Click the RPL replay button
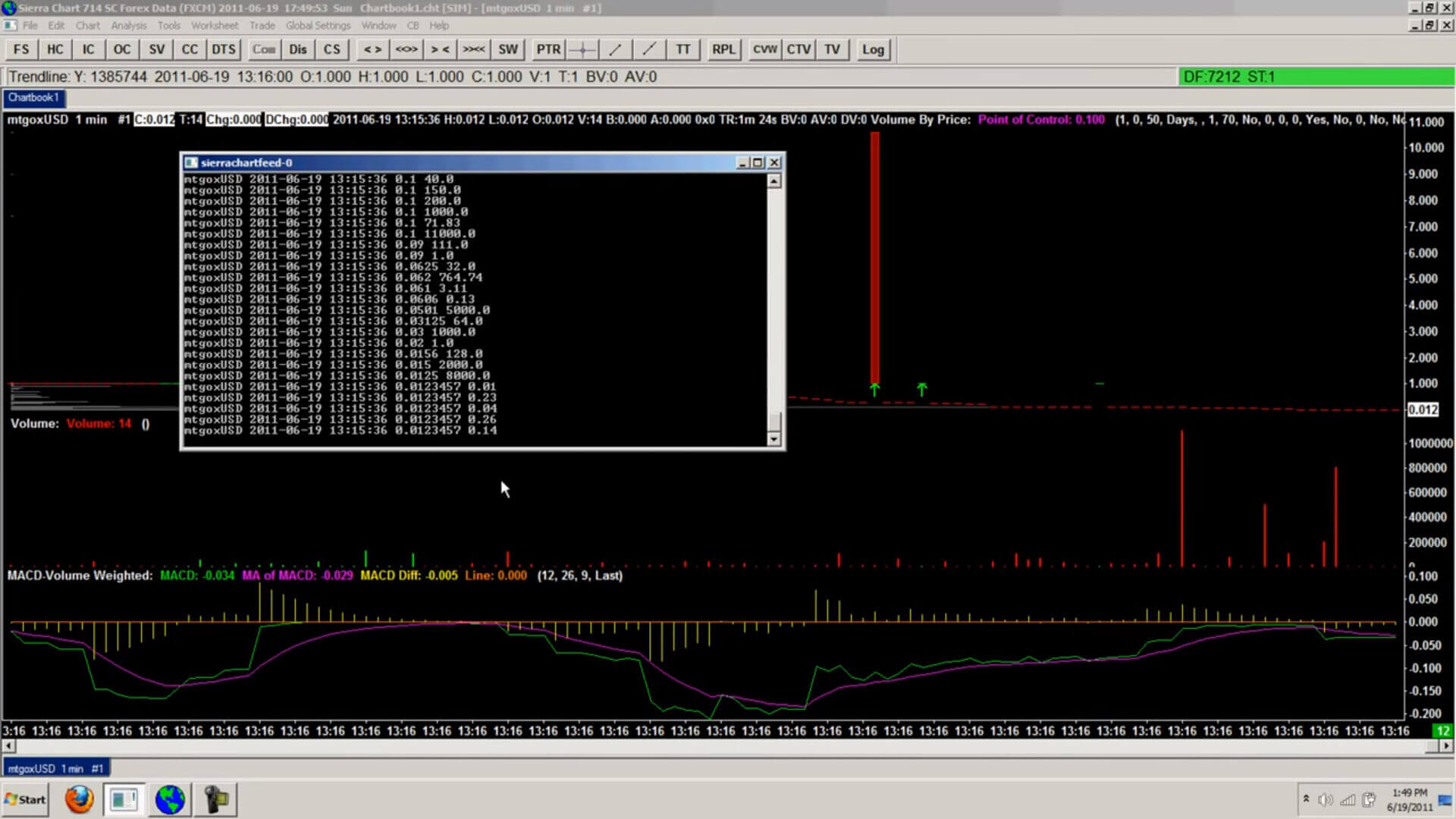 (723, 49)
